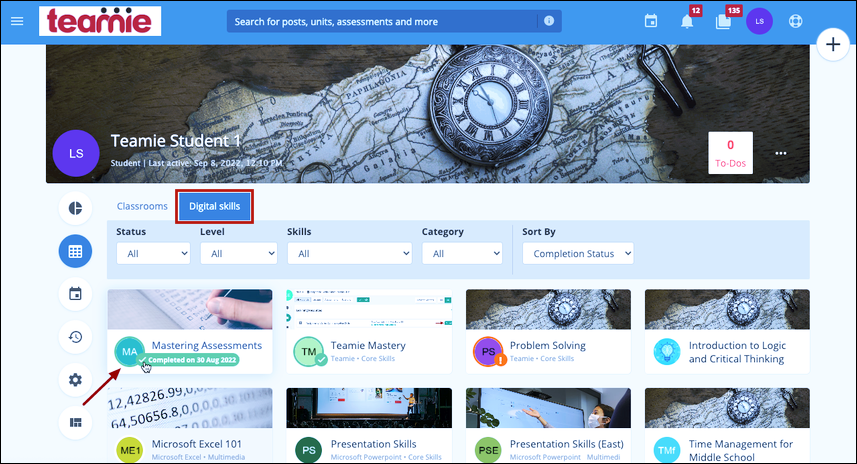This screenshot has height=464, width=857.
Task: Open the materials icon with 135 badge
Action: click(x=723, y=22)
